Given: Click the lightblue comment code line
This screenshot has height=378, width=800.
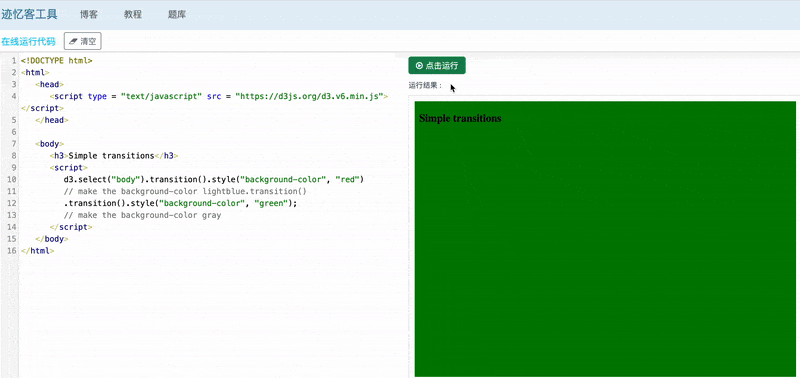Looking at the screenshot, I should (x=185, y=191).
